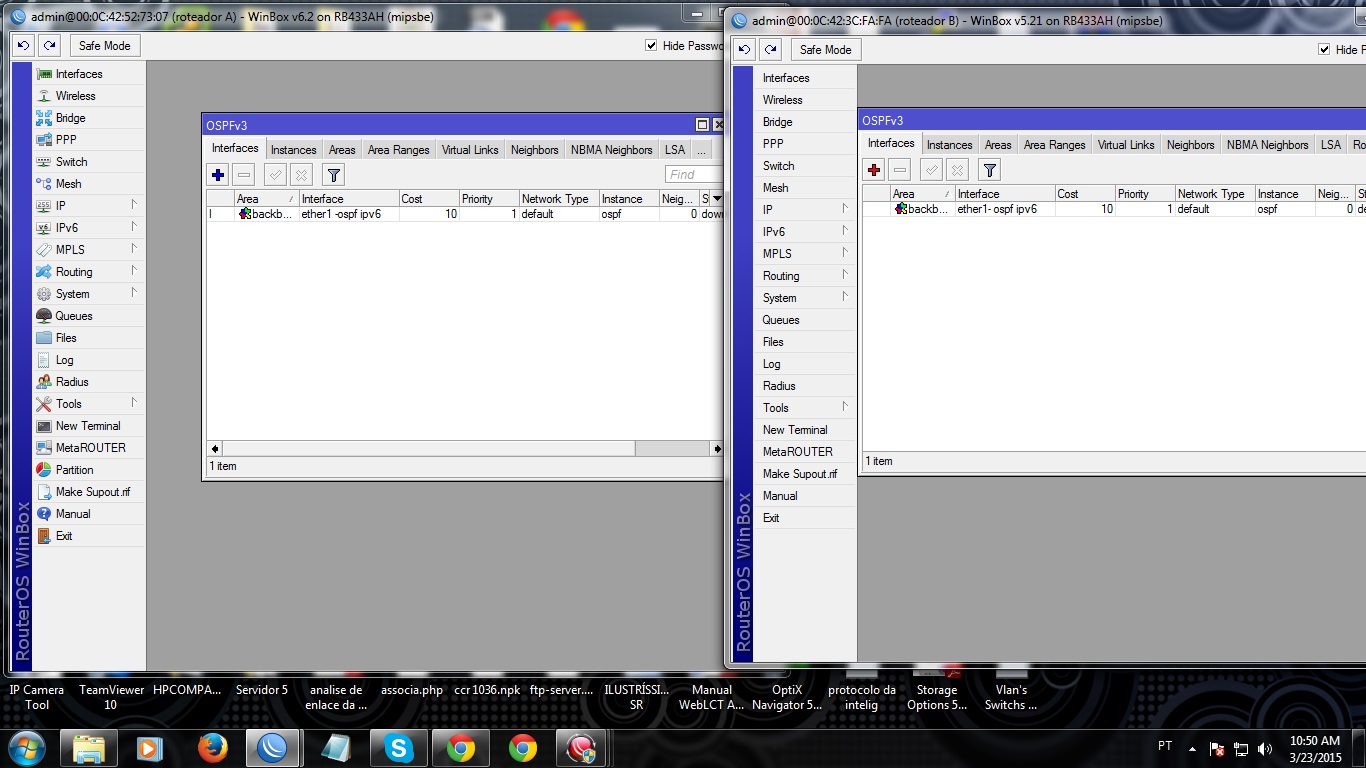Click Disable X in roteador A OSPFv3
The width and height of the screenshot is (1366, 768).
[301, 175]
